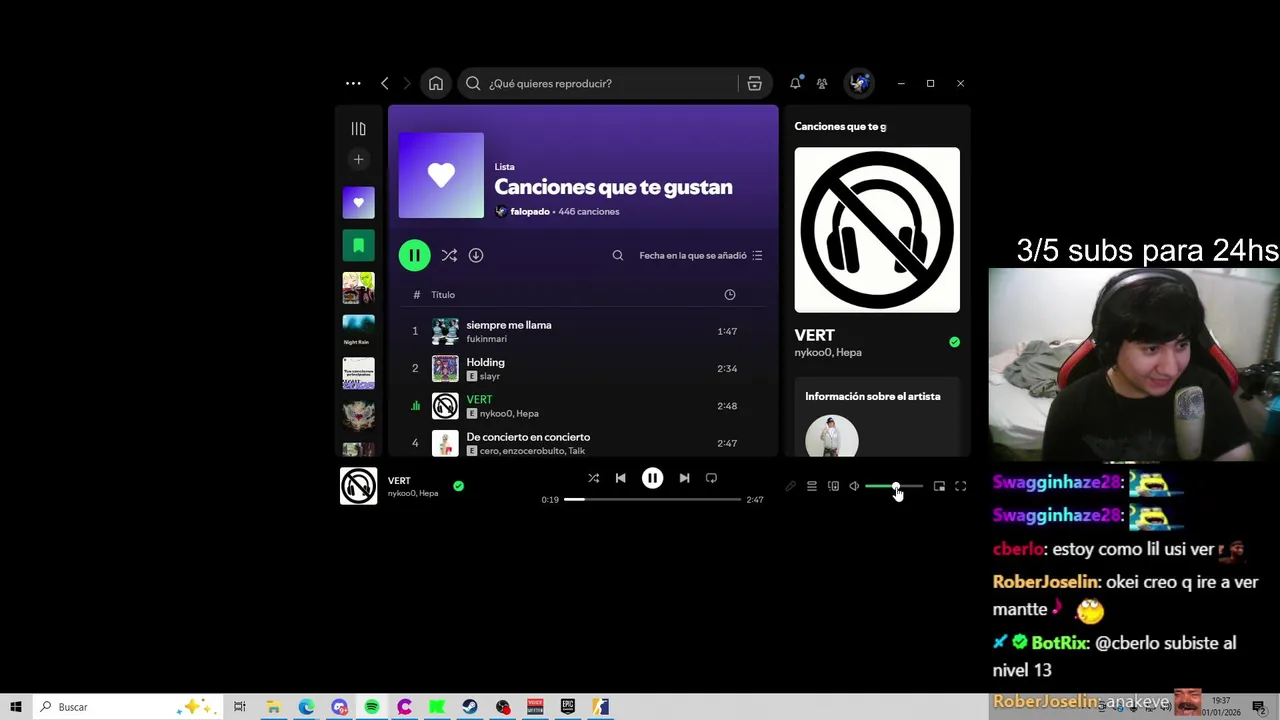Image resolution: width=1280 pixels, height=720 pixels.
Task: Open lyrics microphone icon
Action: pos(790,486)
